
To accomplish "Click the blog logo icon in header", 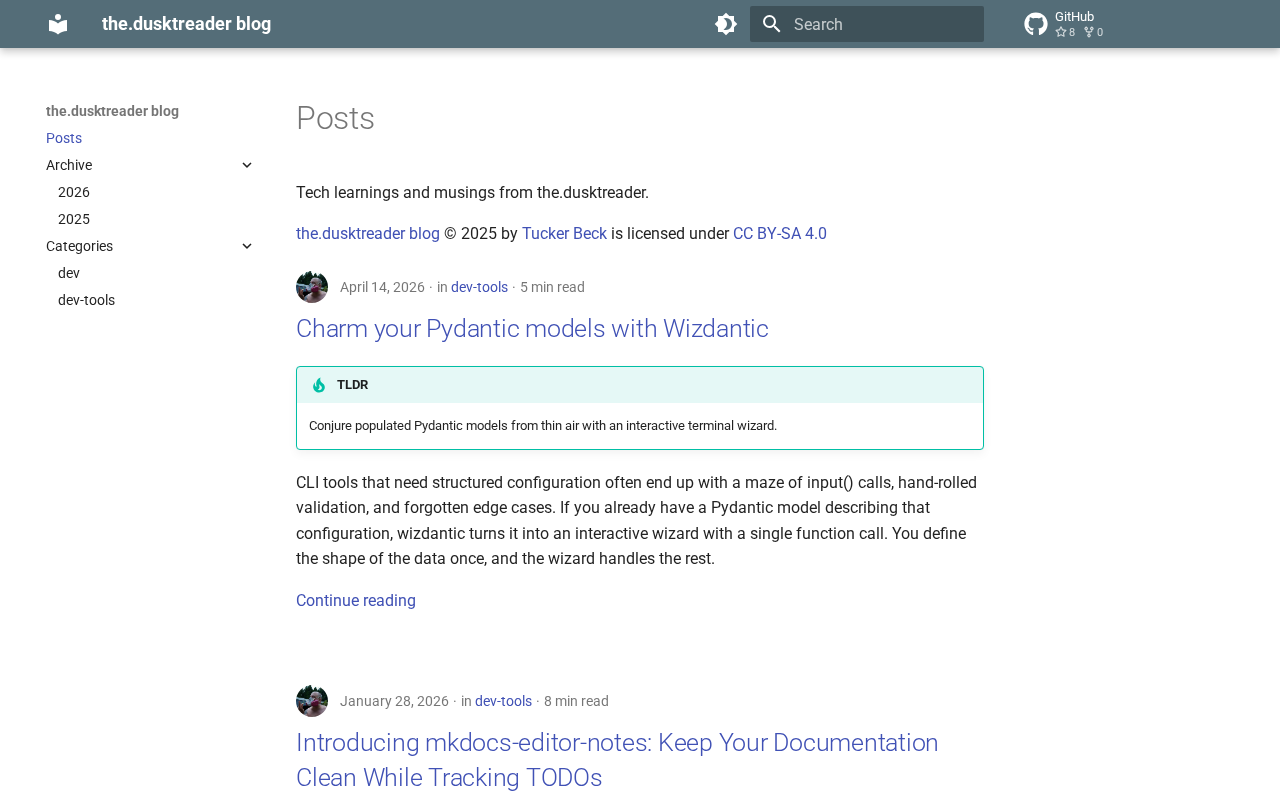I will tap(58, 24).
